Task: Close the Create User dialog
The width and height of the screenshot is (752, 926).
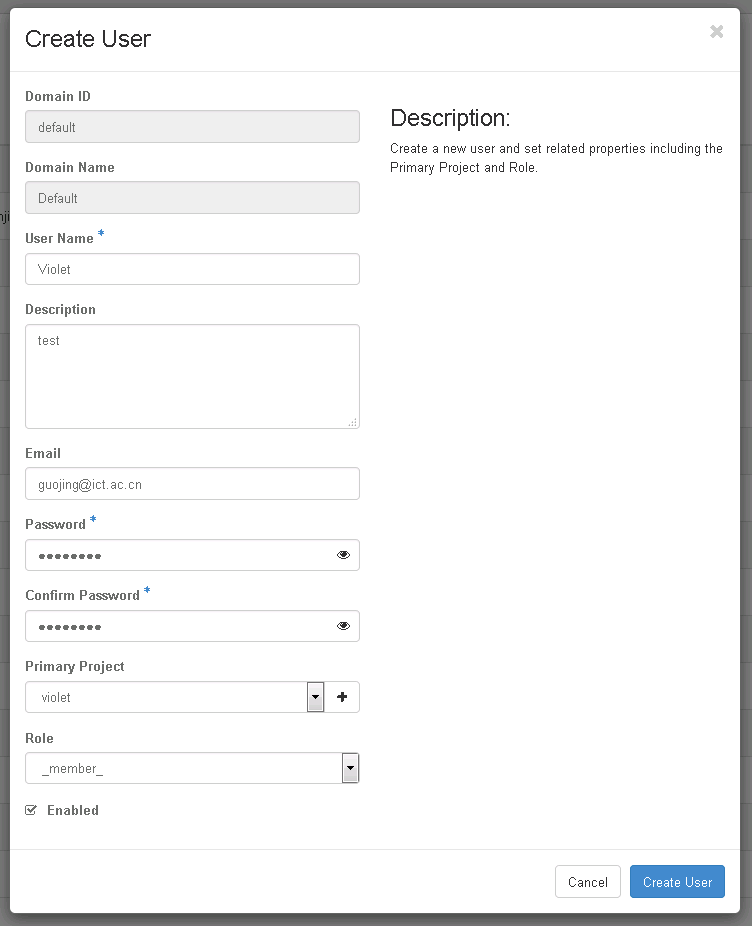Action: point(717,31)
